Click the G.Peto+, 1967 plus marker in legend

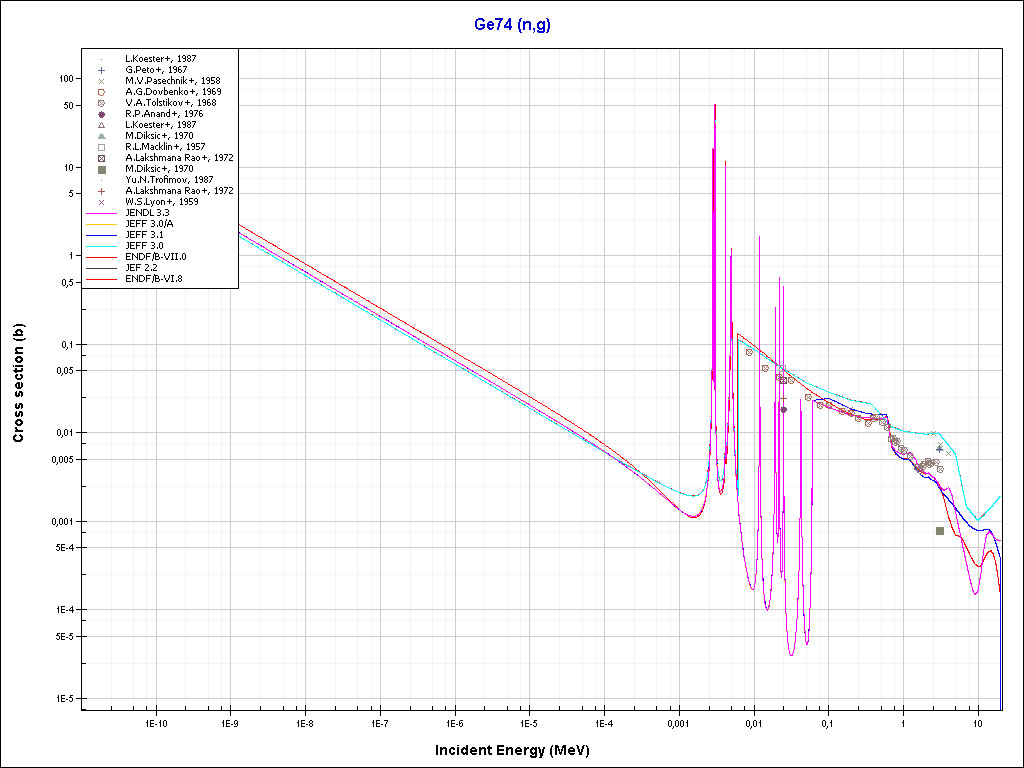point(102,70)
